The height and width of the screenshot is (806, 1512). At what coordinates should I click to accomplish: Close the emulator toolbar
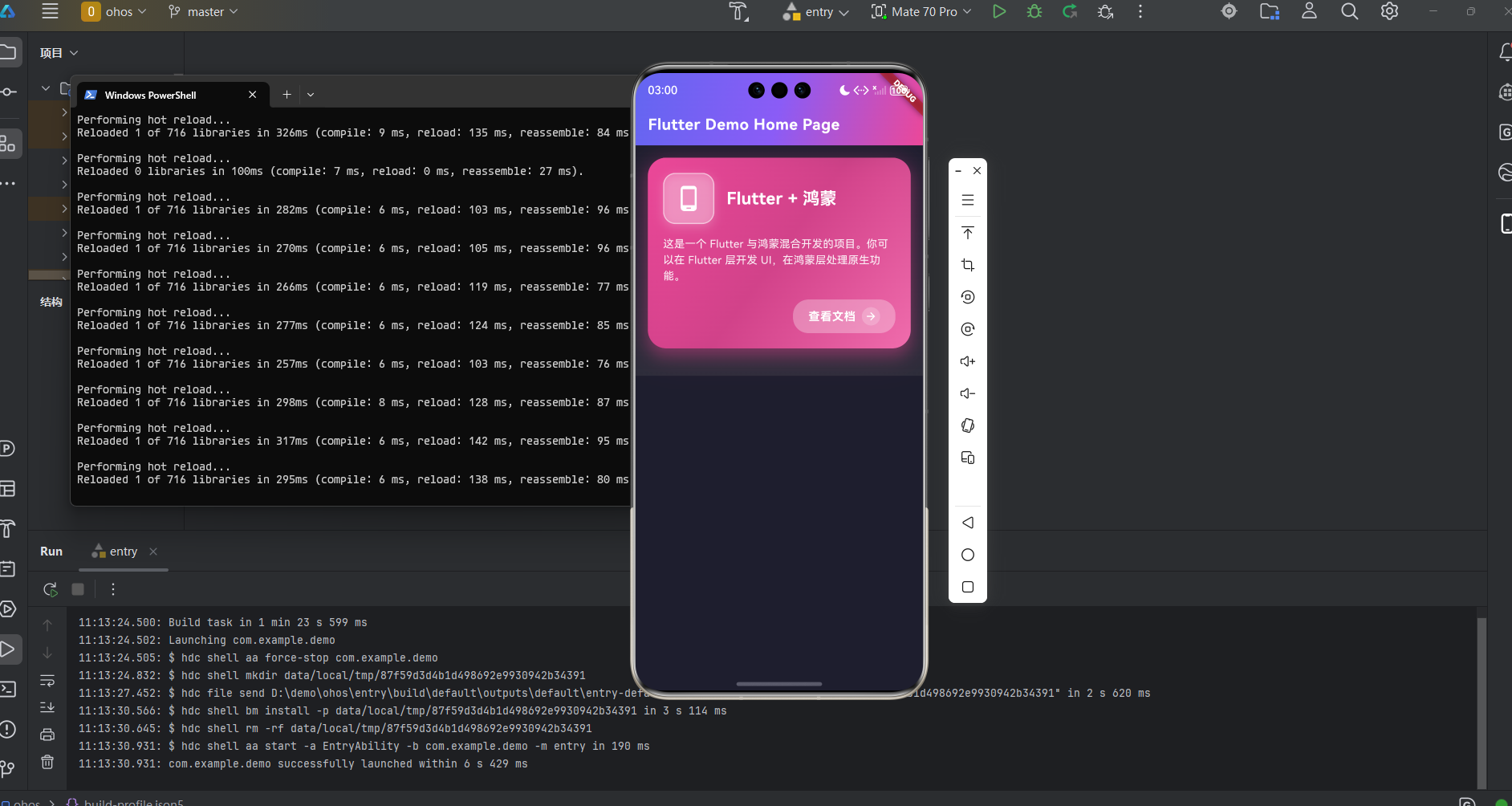(977, 170)
